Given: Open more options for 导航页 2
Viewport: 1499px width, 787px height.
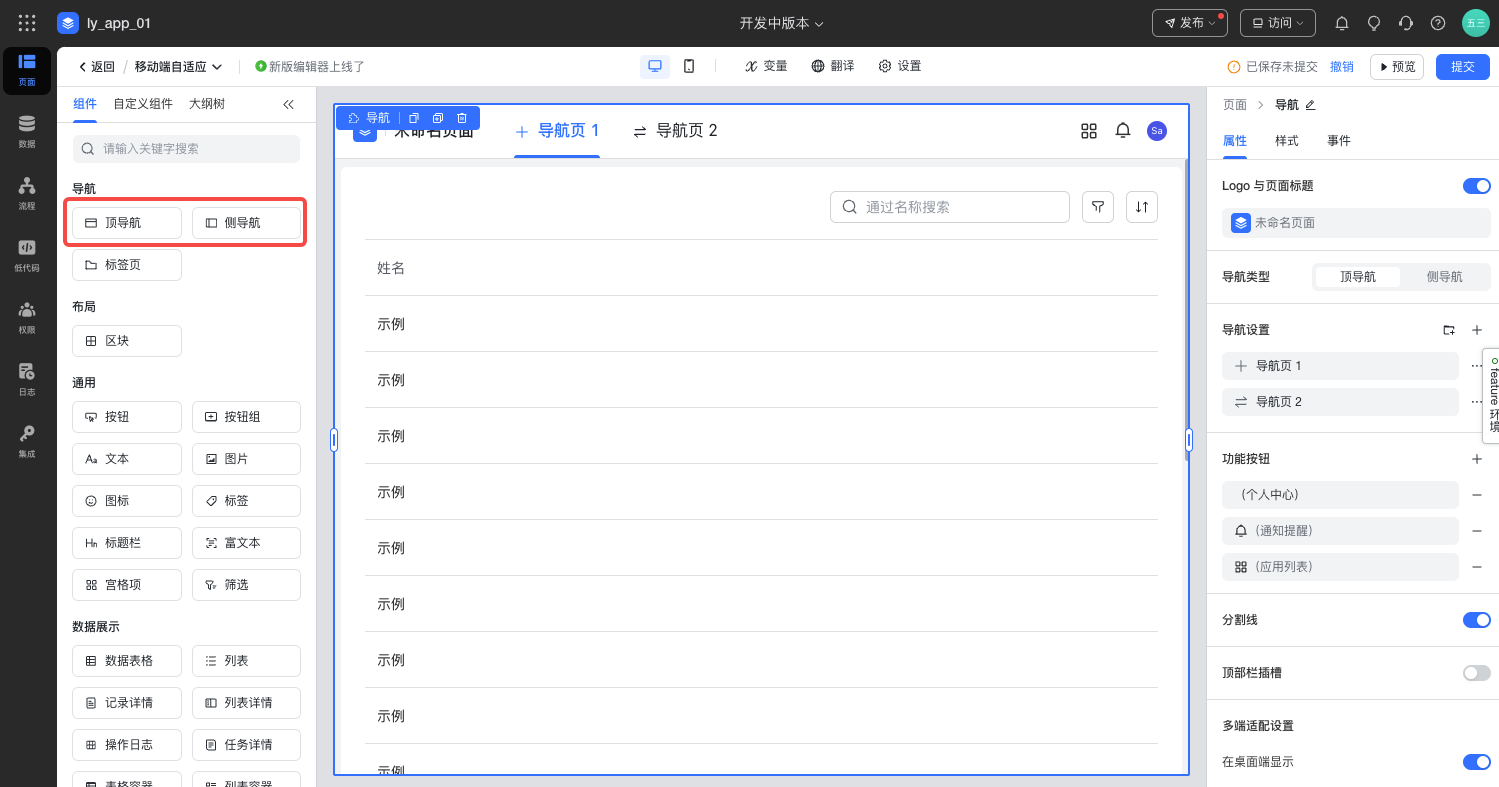Looking at the screenshot, I should (1477, 402).
